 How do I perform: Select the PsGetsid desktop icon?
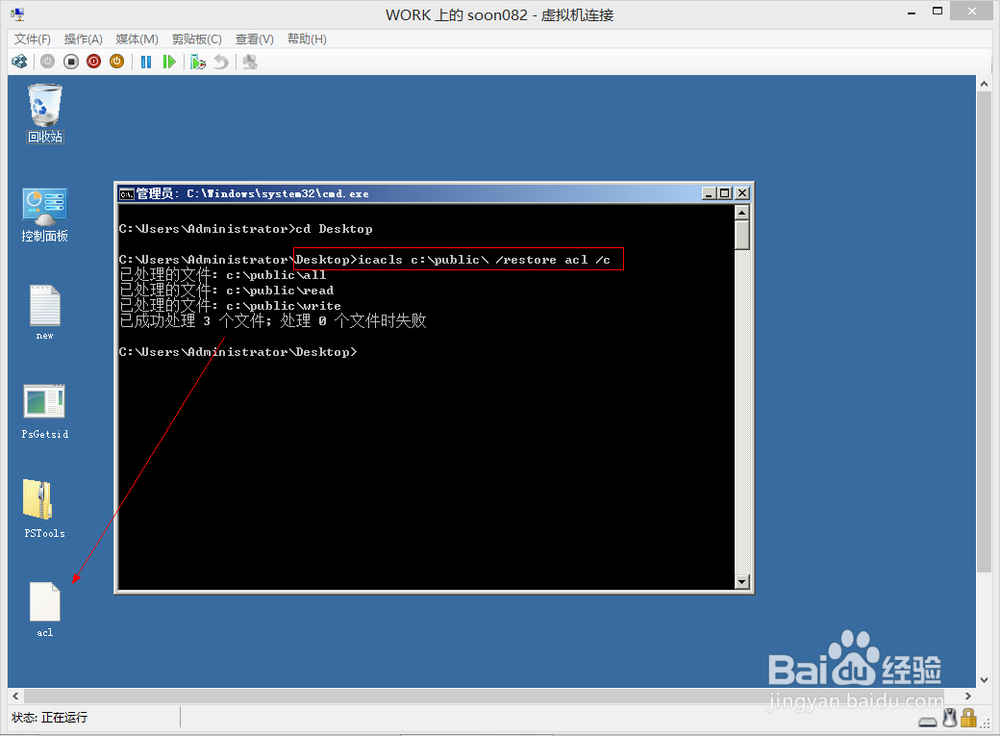45,411
